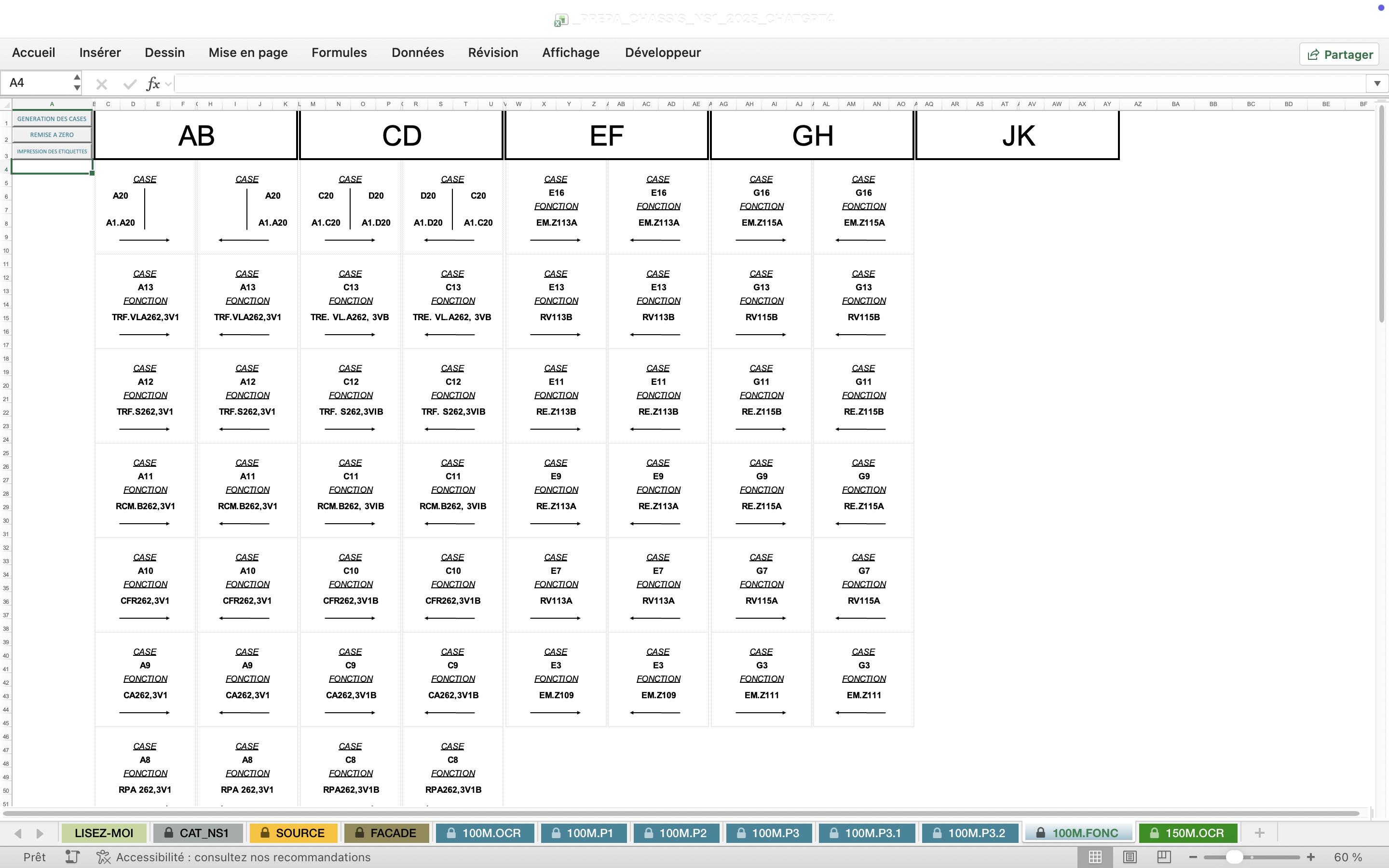
Task: Click the insert function fx icon
Action: point(153,84)
